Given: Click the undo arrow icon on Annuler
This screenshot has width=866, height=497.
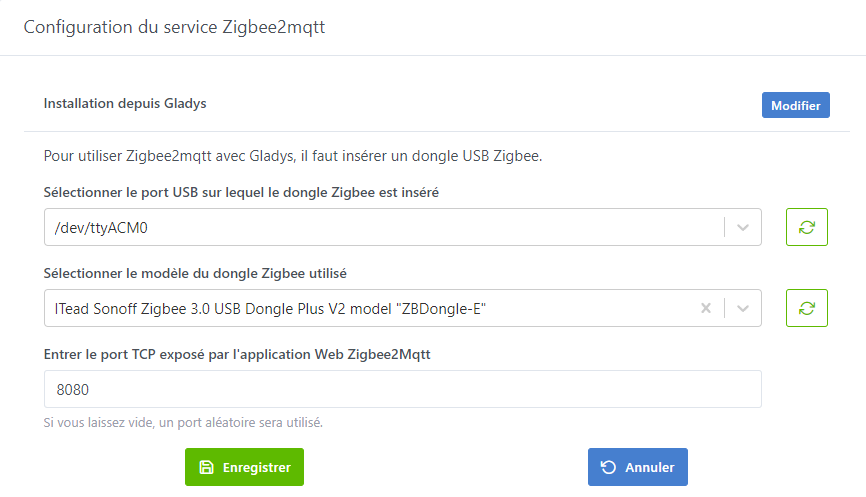Looking at the screenshot, I should pos(609,467).
